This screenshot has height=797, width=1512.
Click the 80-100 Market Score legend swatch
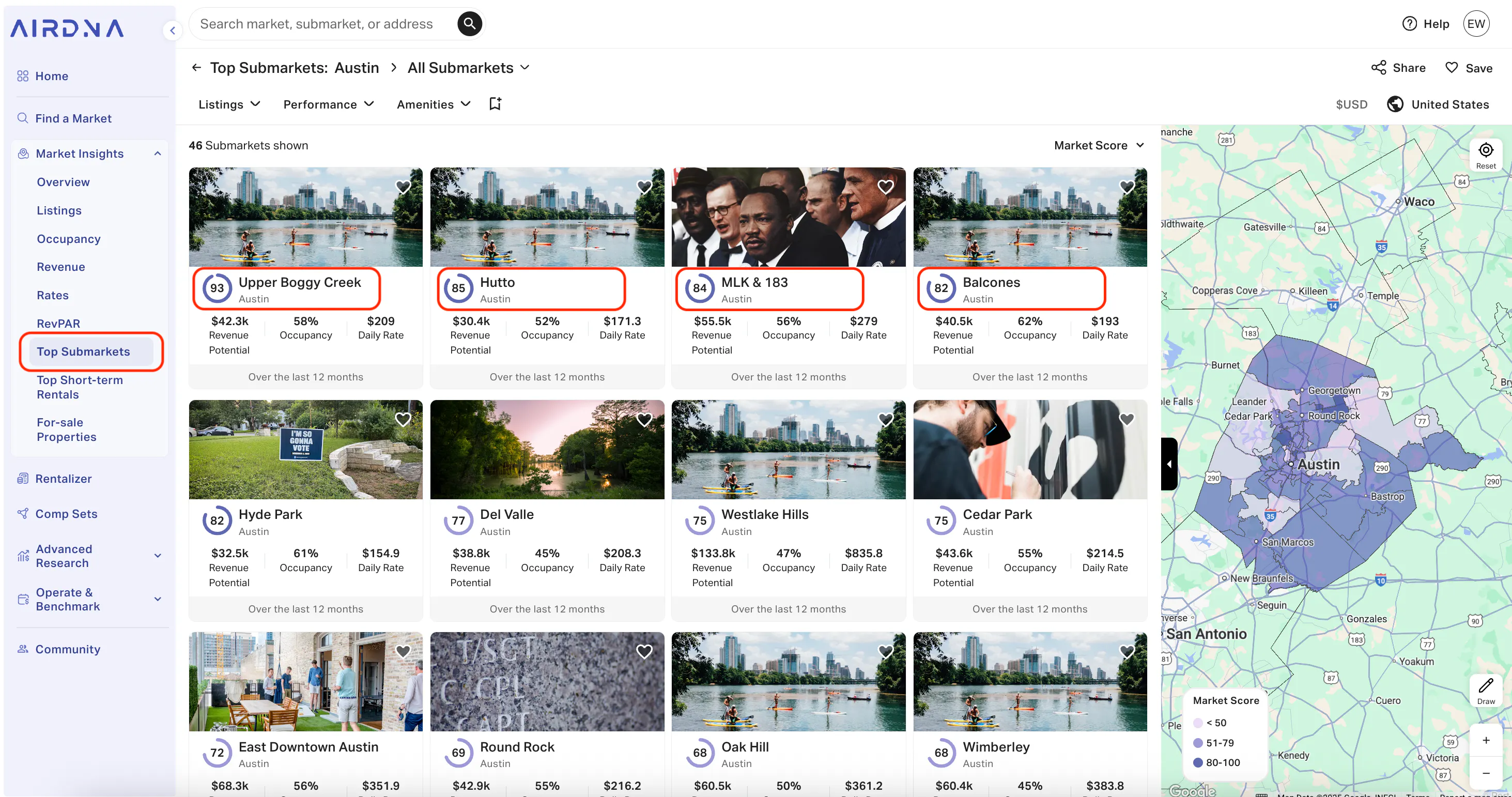(x=1198, y=762)
